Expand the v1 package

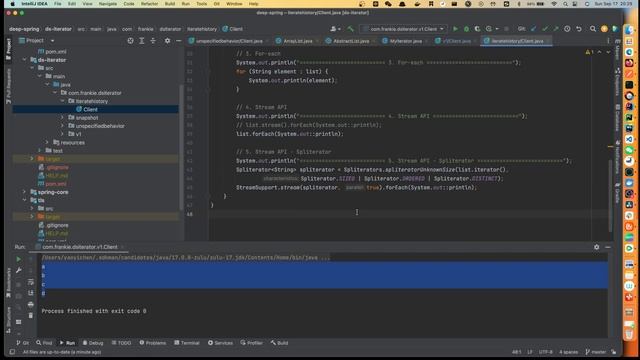(62, 134)
